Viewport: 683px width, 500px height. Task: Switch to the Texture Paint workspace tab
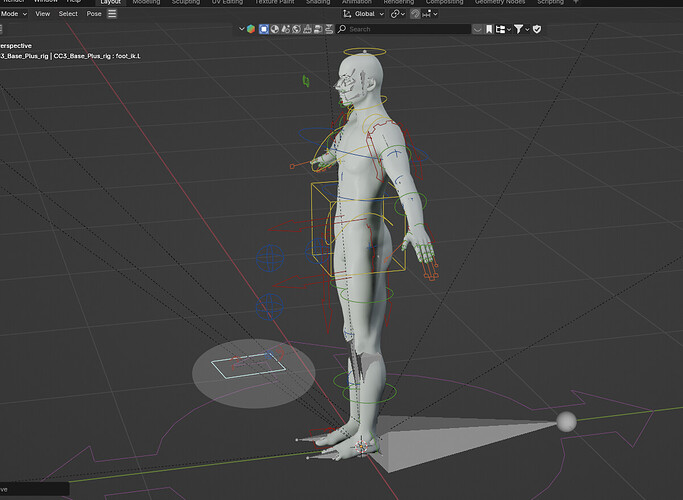[274, 2]
